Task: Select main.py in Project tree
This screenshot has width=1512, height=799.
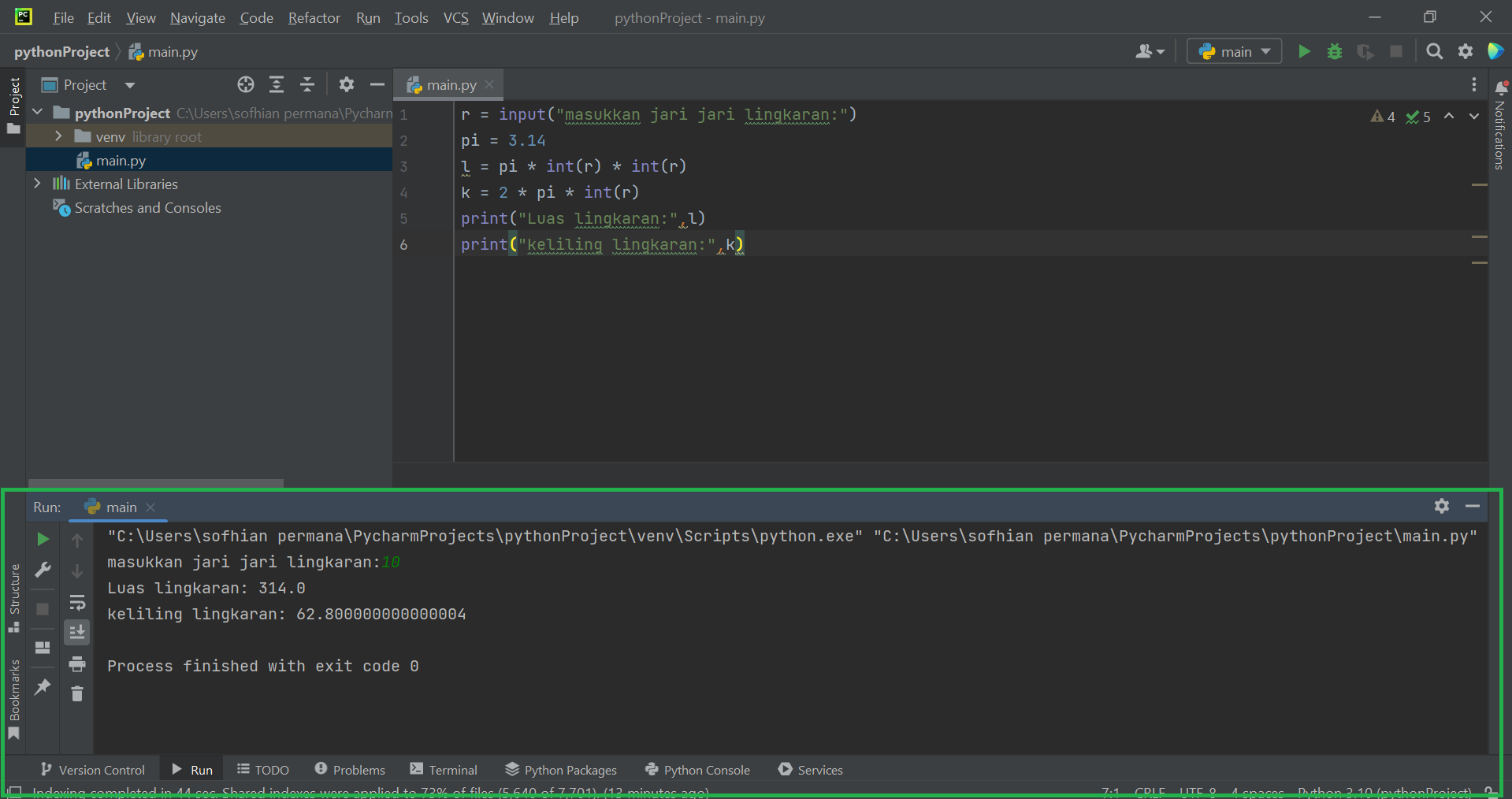Action: pyautogui.click(x=210, y=160)
